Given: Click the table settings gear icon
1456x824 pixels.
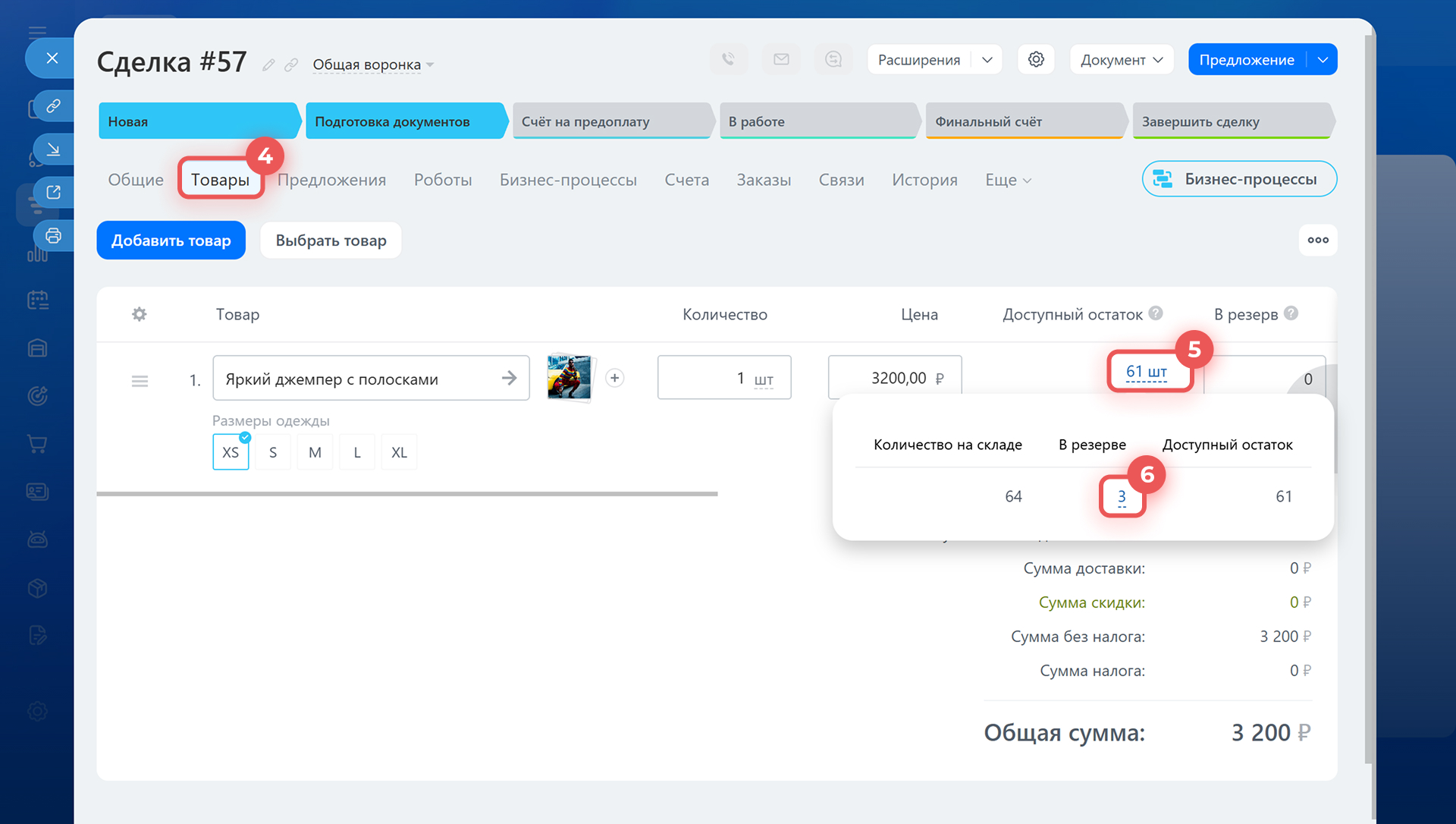Looking at the screenshot, I should 139,314.
